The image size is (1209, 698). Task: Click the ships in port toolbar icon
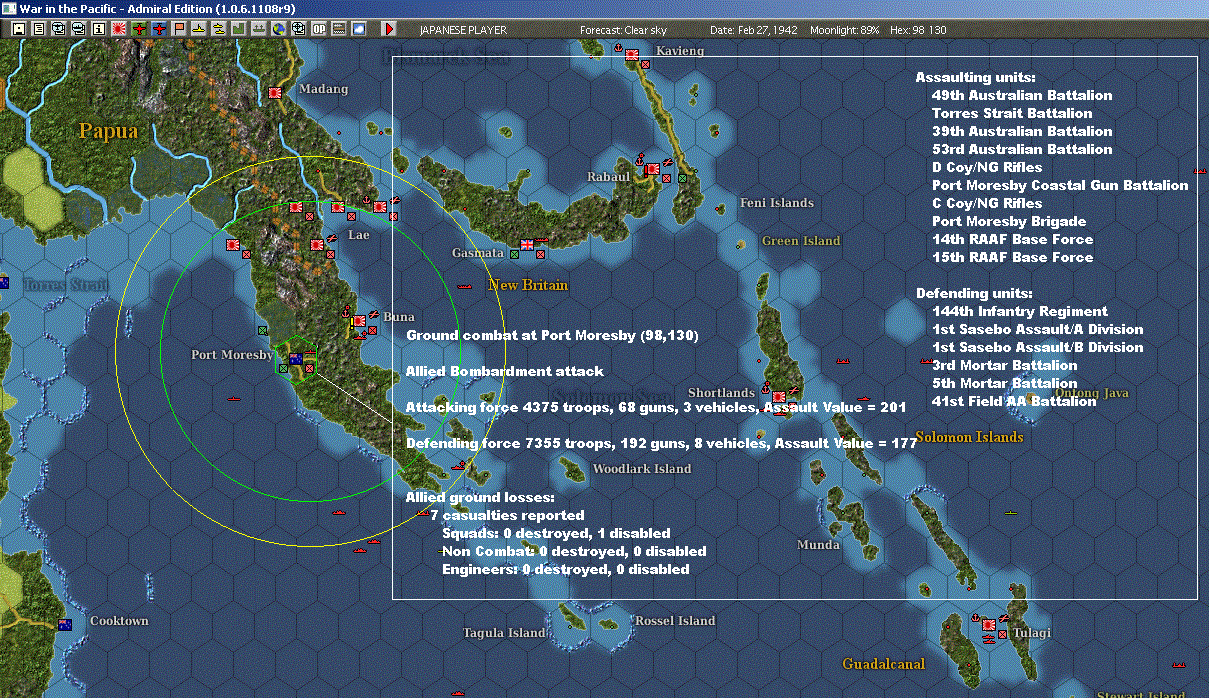click(x=259, y=29)
